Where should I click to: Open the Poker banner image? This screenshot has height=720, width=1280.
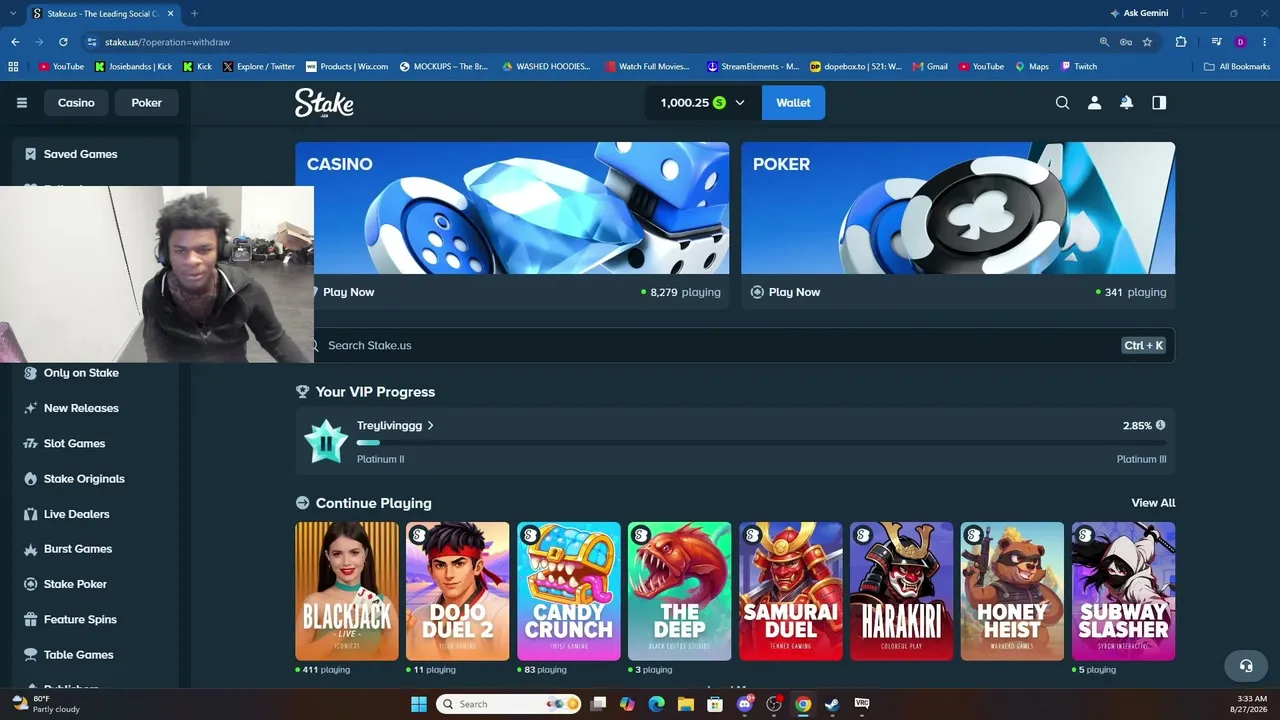coord(958,208)
